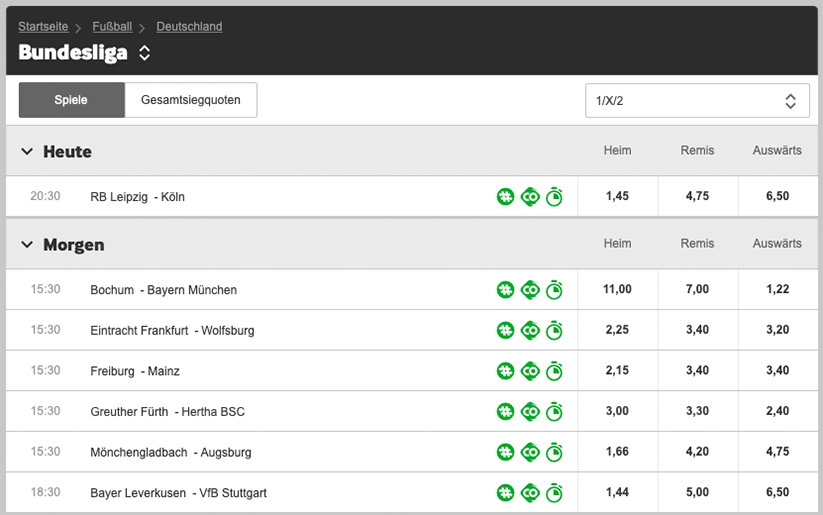Choose Greuther Fürth home odds 3,00
This screenshot has width=823, height=515.
click(x=617, y=411)
